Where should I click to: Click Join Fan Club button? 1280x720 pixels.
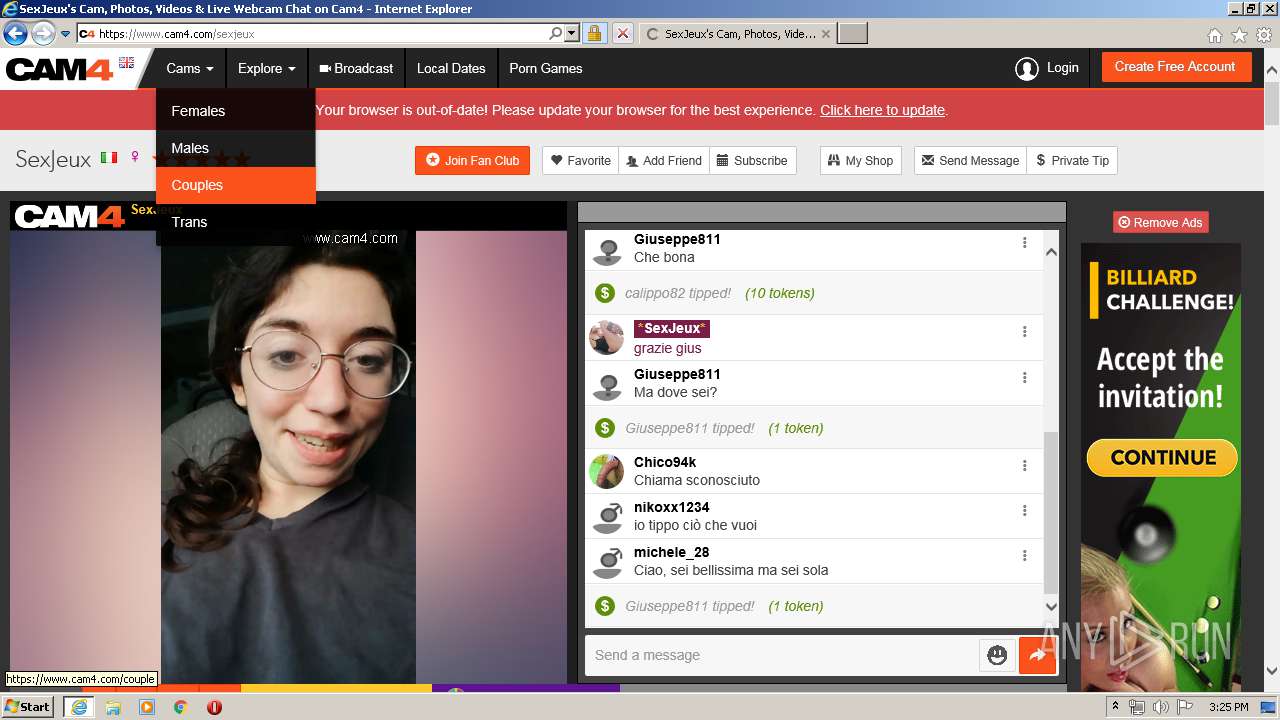tap(472, 160)
